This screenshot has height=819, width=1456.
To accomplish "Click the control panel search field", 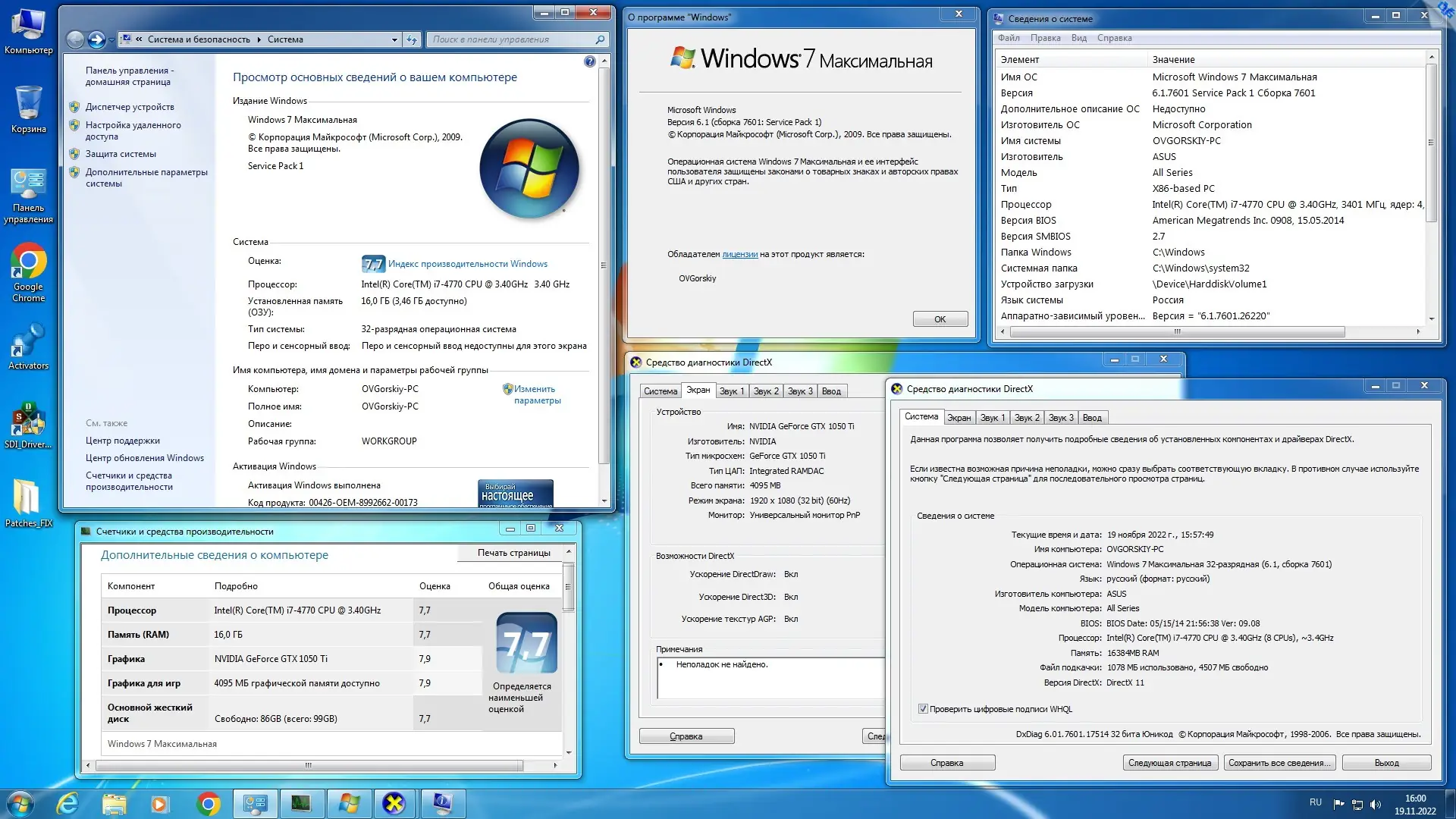I will point(512,39).
